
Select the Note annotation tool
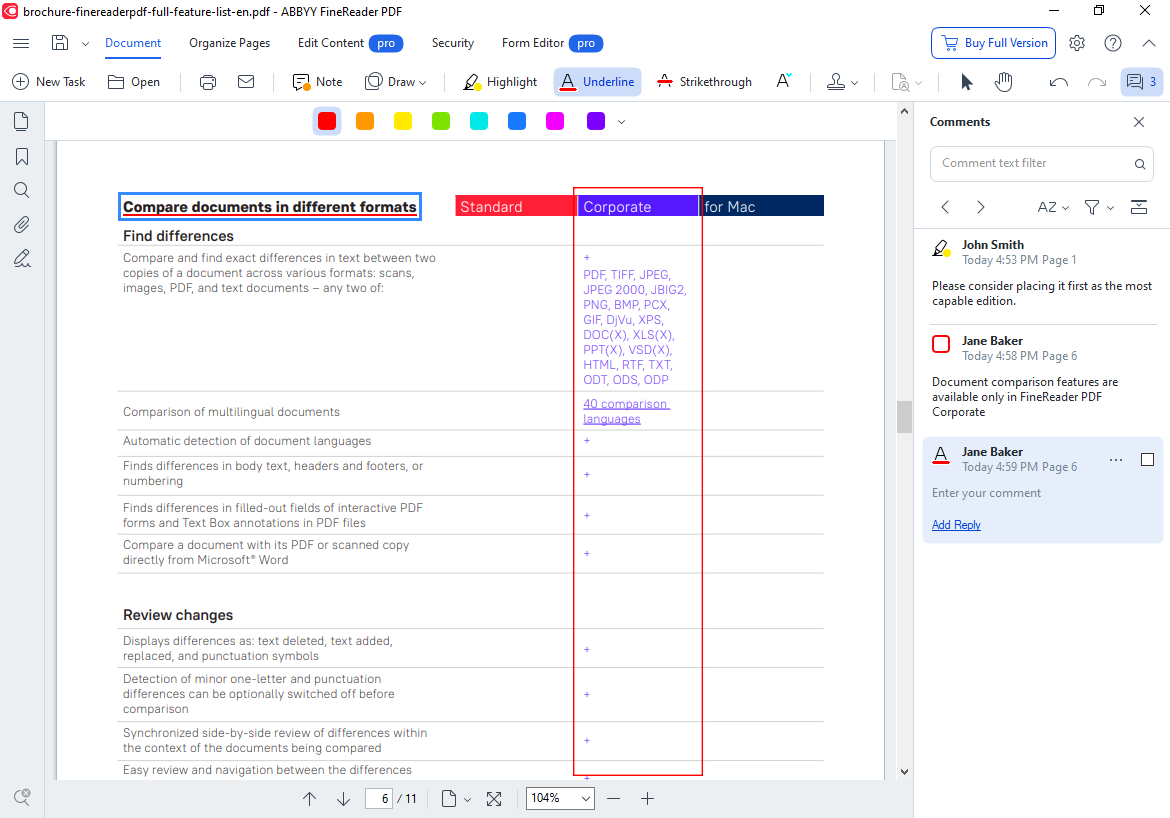[318, 82]
